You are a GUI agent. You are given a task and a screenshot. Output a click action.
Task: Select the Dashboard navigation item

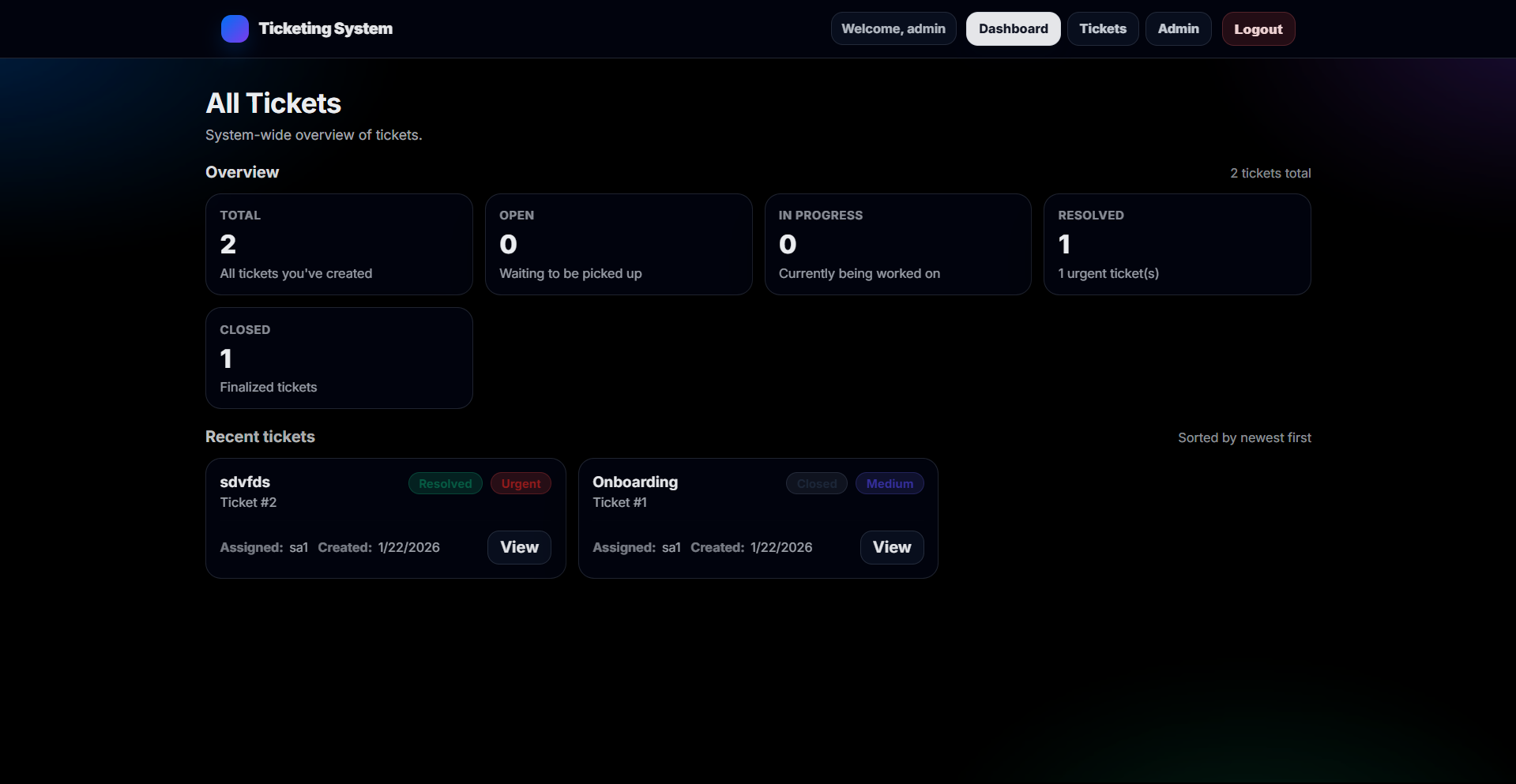(1013, 28)
